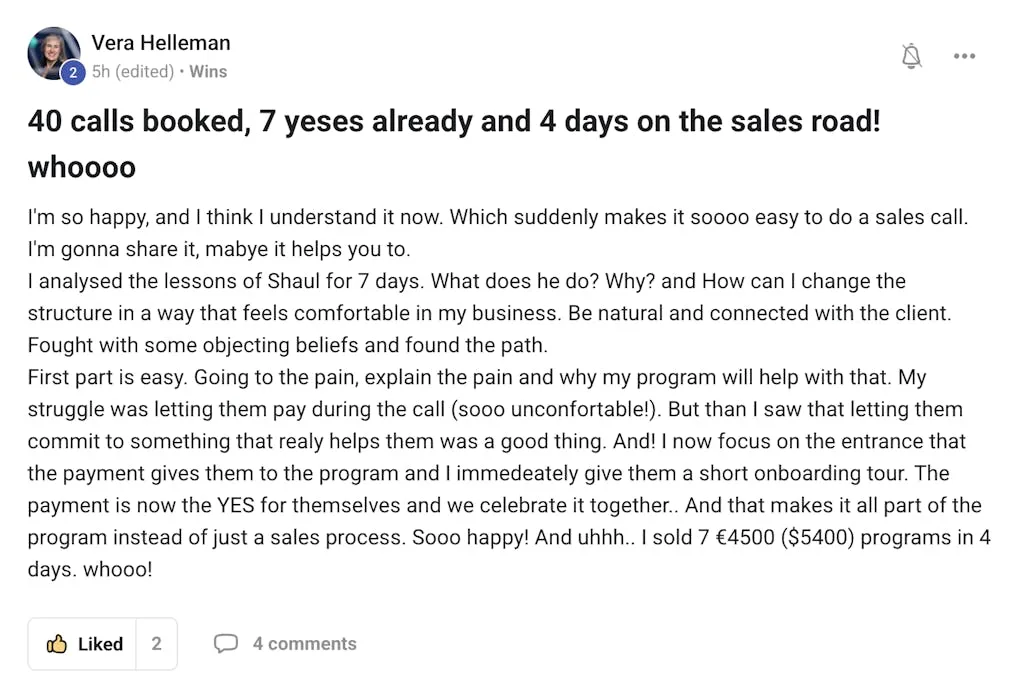Unmute post notifications with the bell

click(911, 56)
